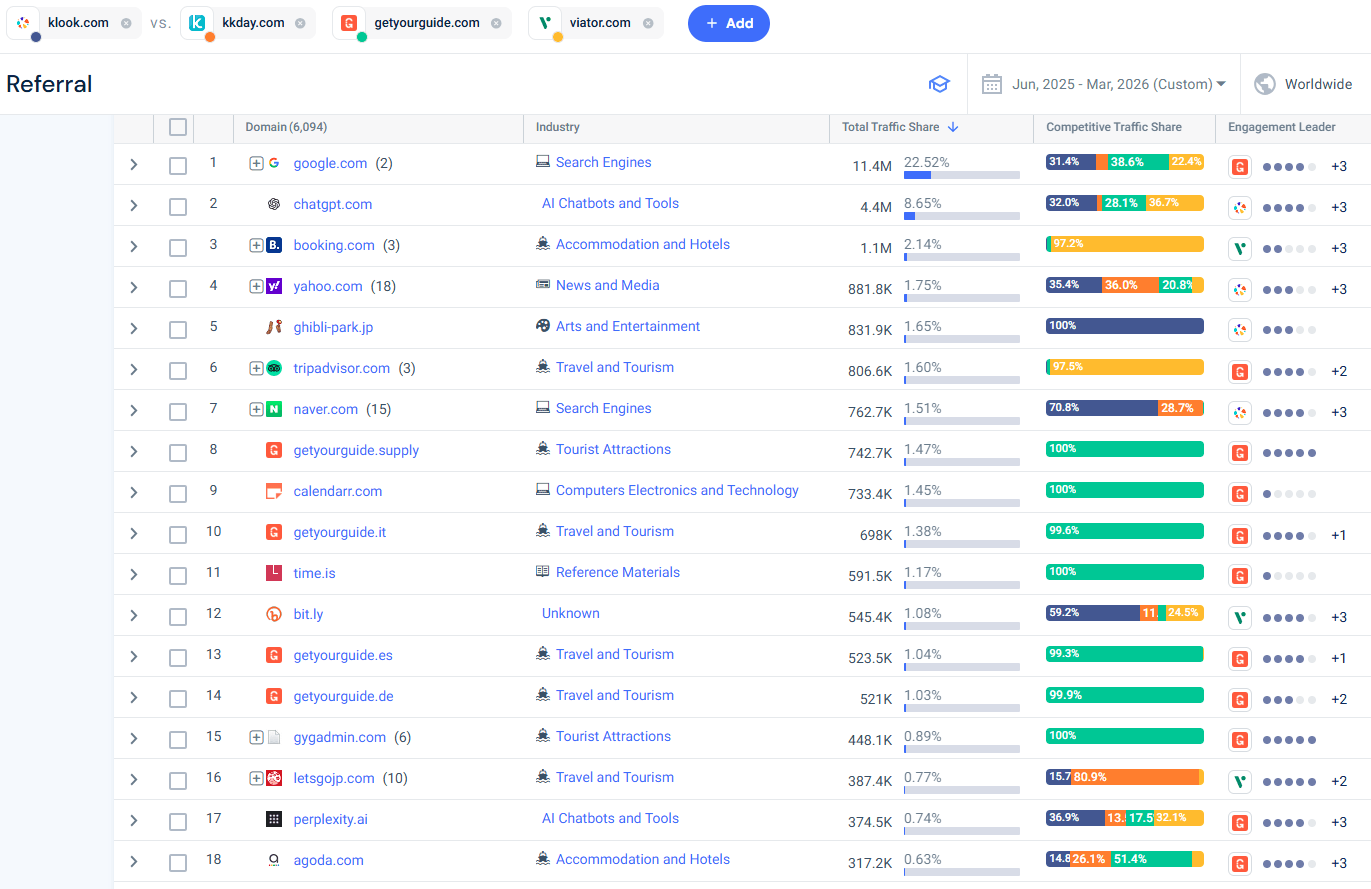This screenshot has width=1371, height=889.
Task: Click the traffic share progress bar for google.com
Action: pyautogui.click(x=961, y=175)
